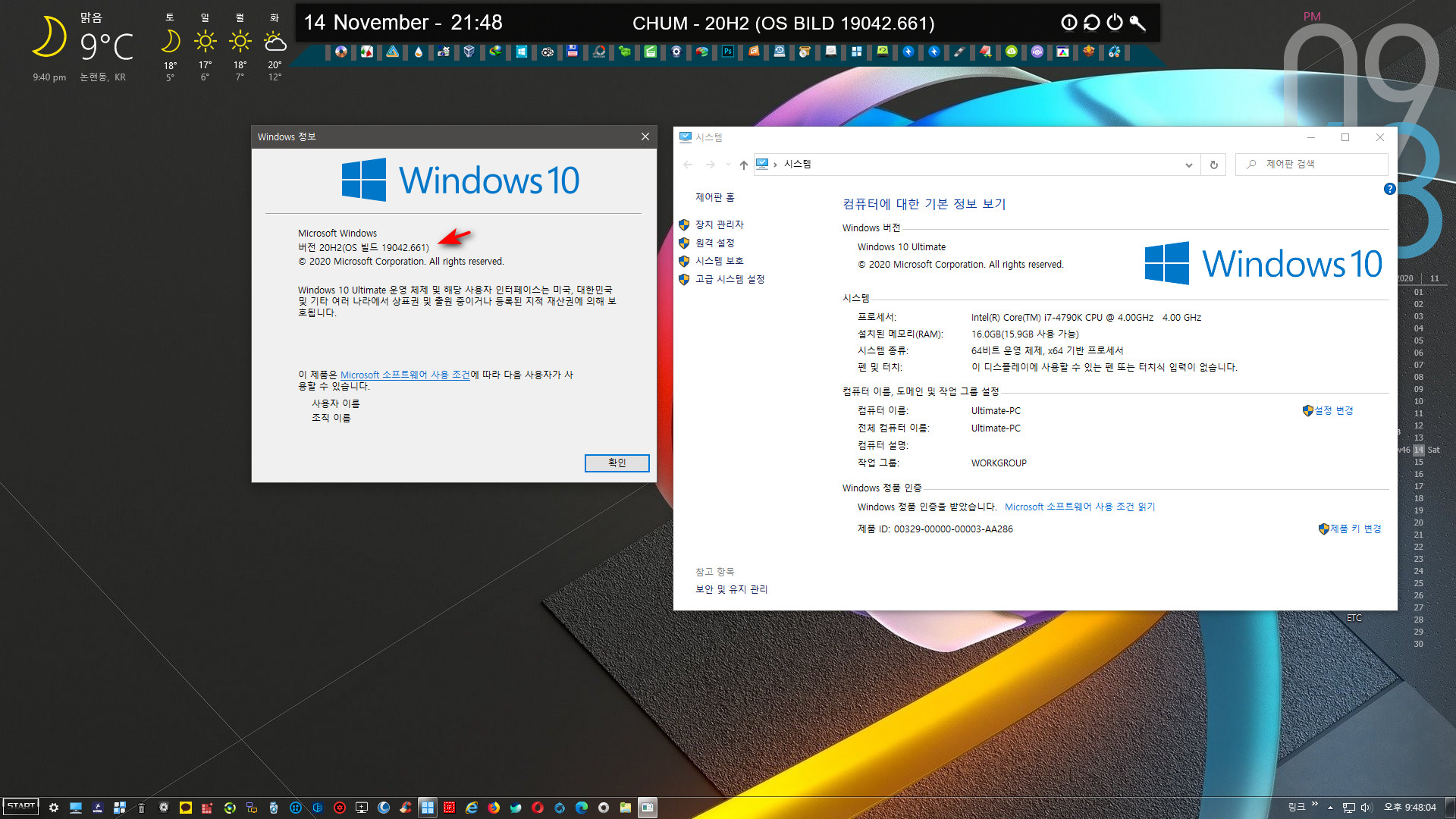Click the current weather moon icon
The image size is (1456, 819).
click(49, 38)
